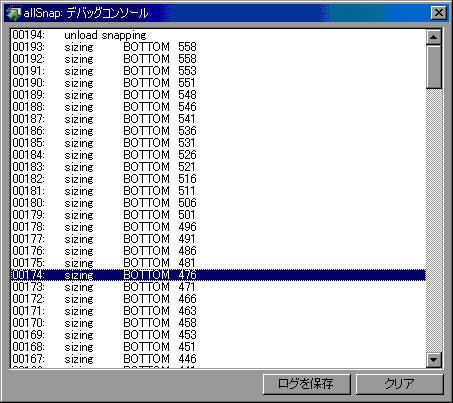Select log line 00186 BOTTOM 536
The height and width of the screenshot is (403, 453).
click(x=218, y=131)
